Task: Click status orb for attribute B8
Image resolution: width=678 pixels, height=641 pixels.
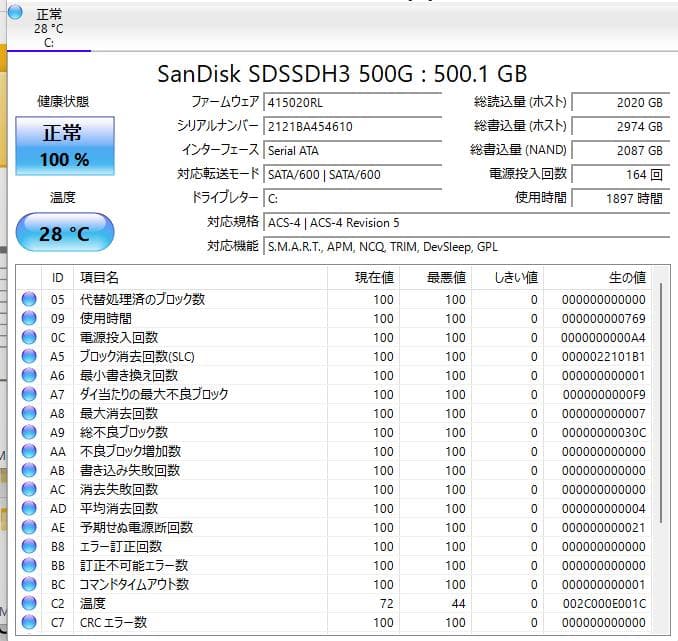Action: tap(29, 547)
